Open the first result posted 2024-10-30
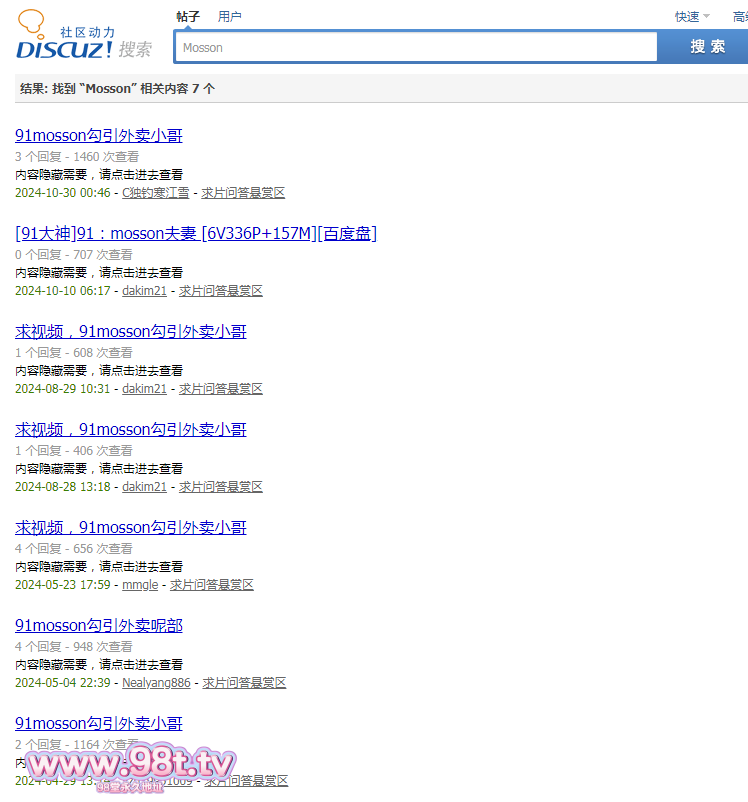Image resolution: width=748 pixels, height=802 pixels. [x=99, y=136]
